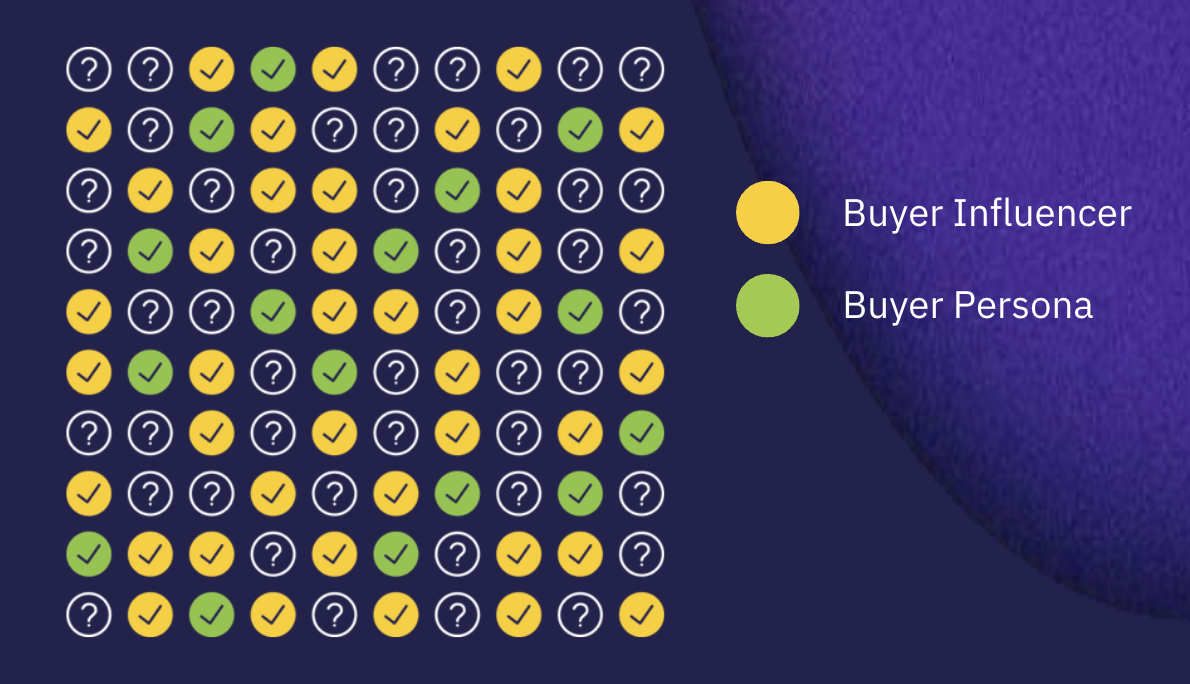Click the question mark ending the third row
This screenshot has width=1190, height=684.
641,190
